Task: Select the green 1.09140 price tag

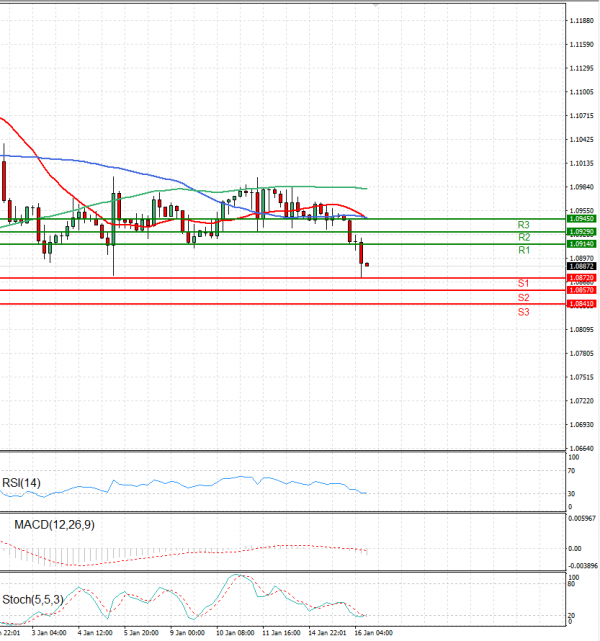Action: (581, 244)
